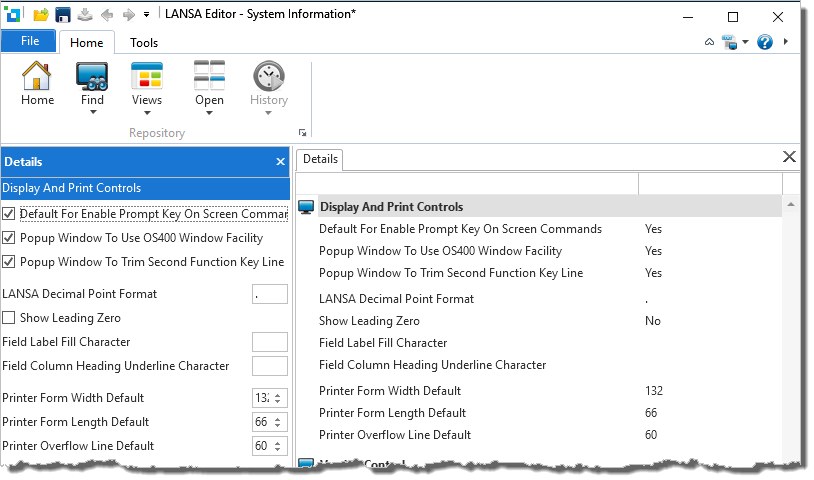Switch to the Tools ribbon tab
814x480 pixels.
(144, 42)
